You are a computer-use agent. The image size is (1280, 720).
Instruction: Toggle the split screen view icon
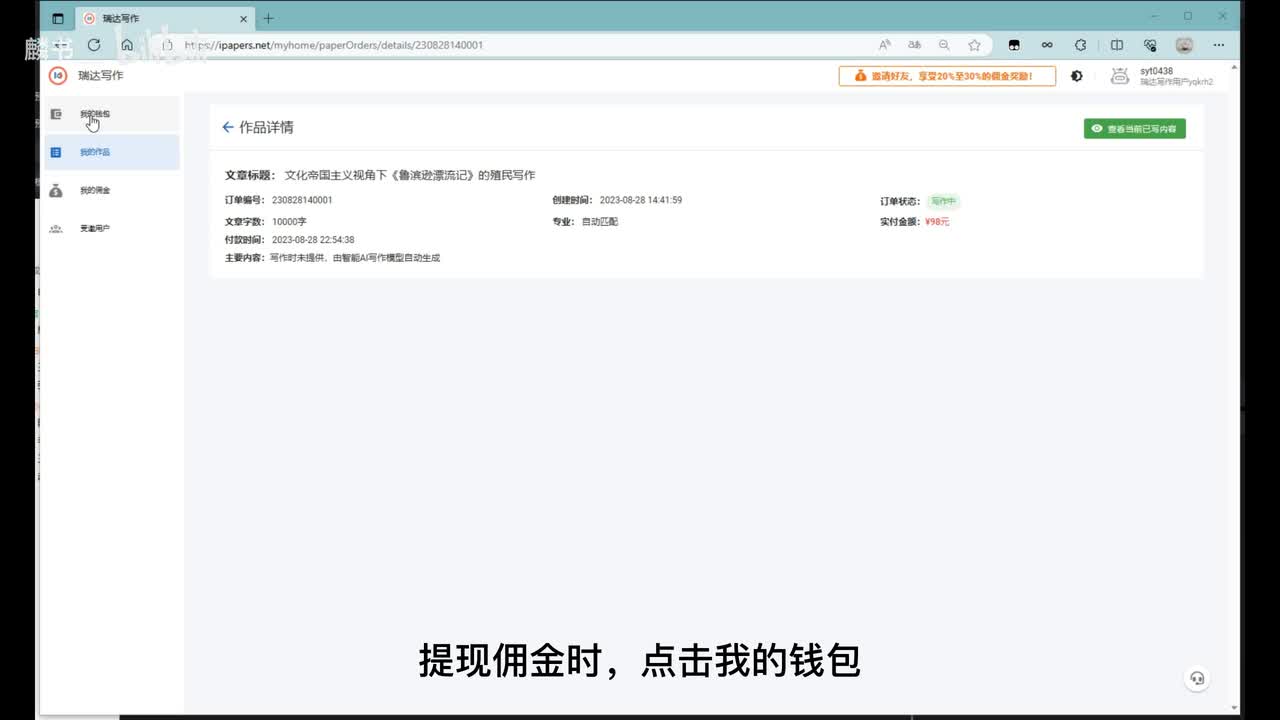coord(1117,45)
